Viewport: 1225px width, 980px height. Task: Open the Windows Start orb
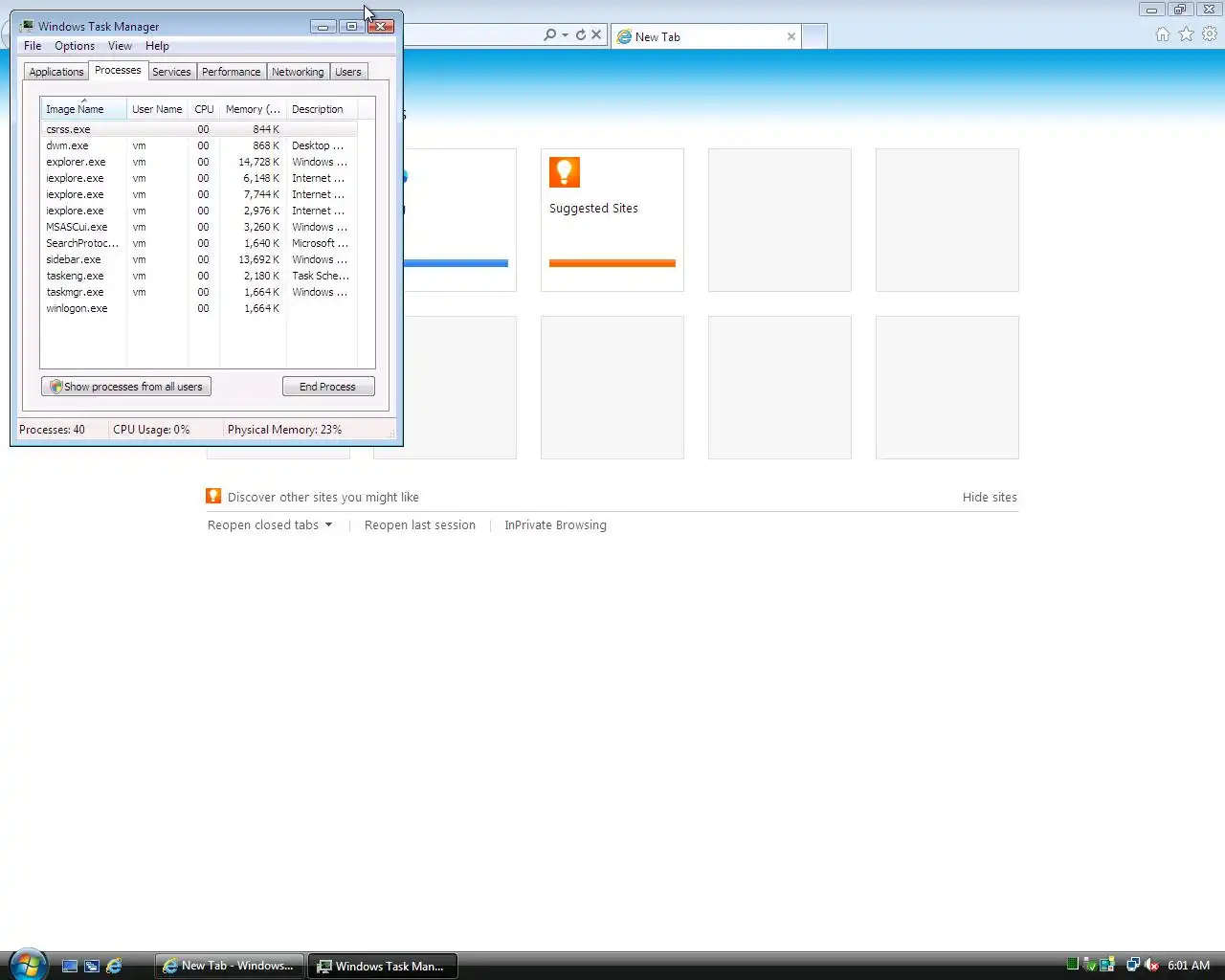(27, 964)
